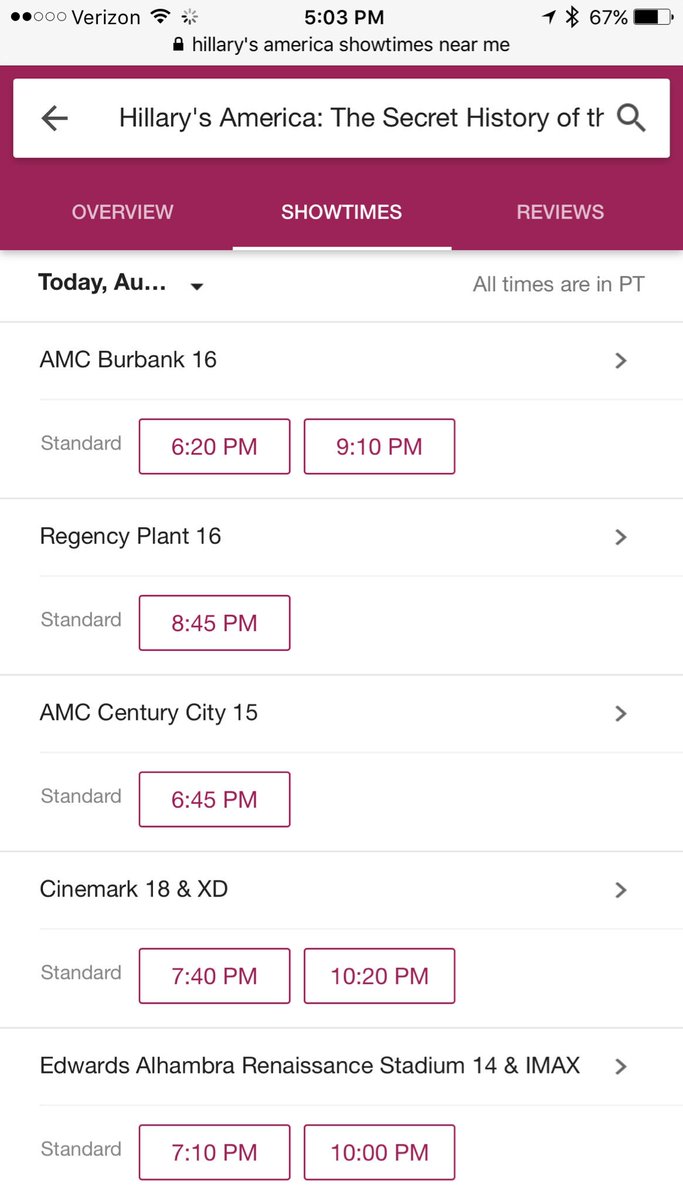Select the 8:45 PM Regency Plant showtime

point(214,623)
